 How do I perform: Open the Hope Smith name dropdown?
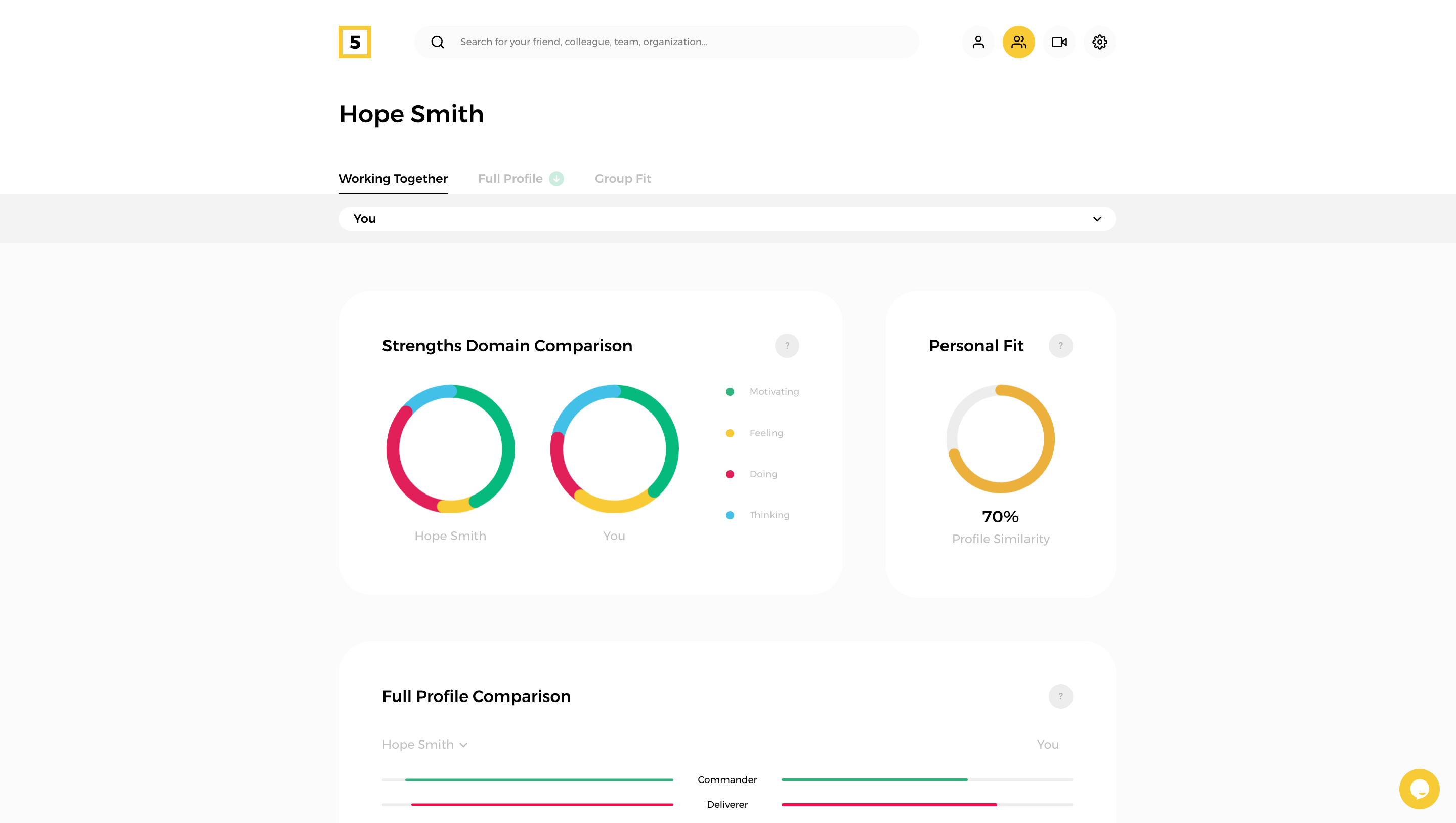pos(424,745)
